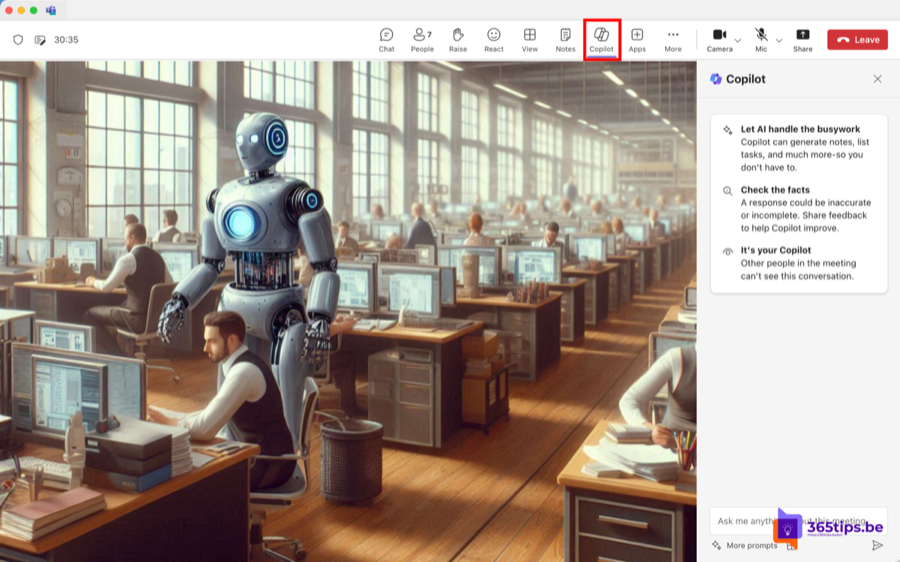The width and height of the screenshot is (900, 562).
Task: Click the shield security icon
Action: coord(18,40)
